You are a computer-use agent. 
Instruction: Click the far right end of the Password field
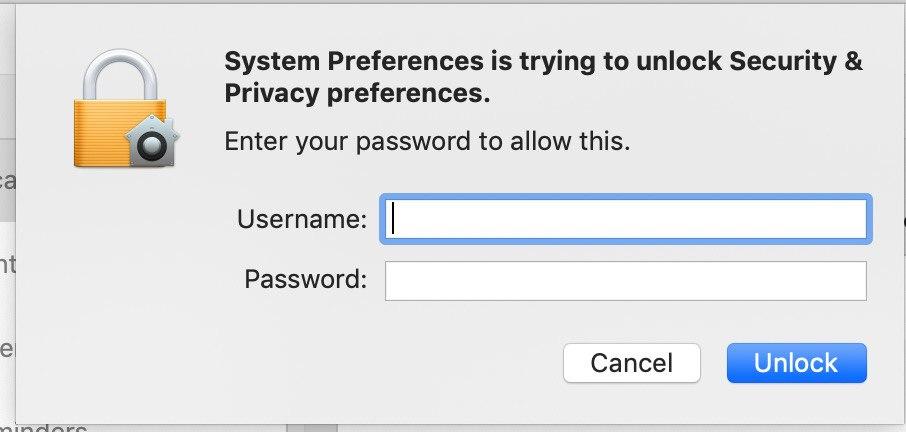(856, 281)
